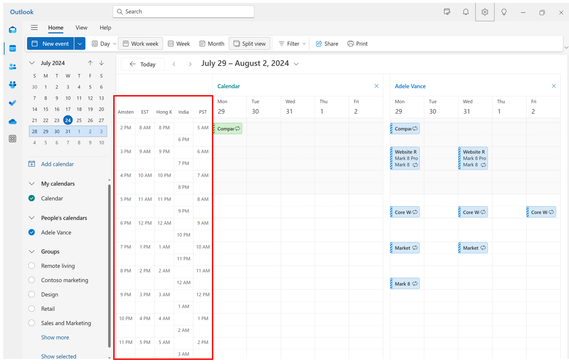This screenshot has height=364, width=569.
Task: Toggle Split view mode
Action: click(x=249, y=44)
